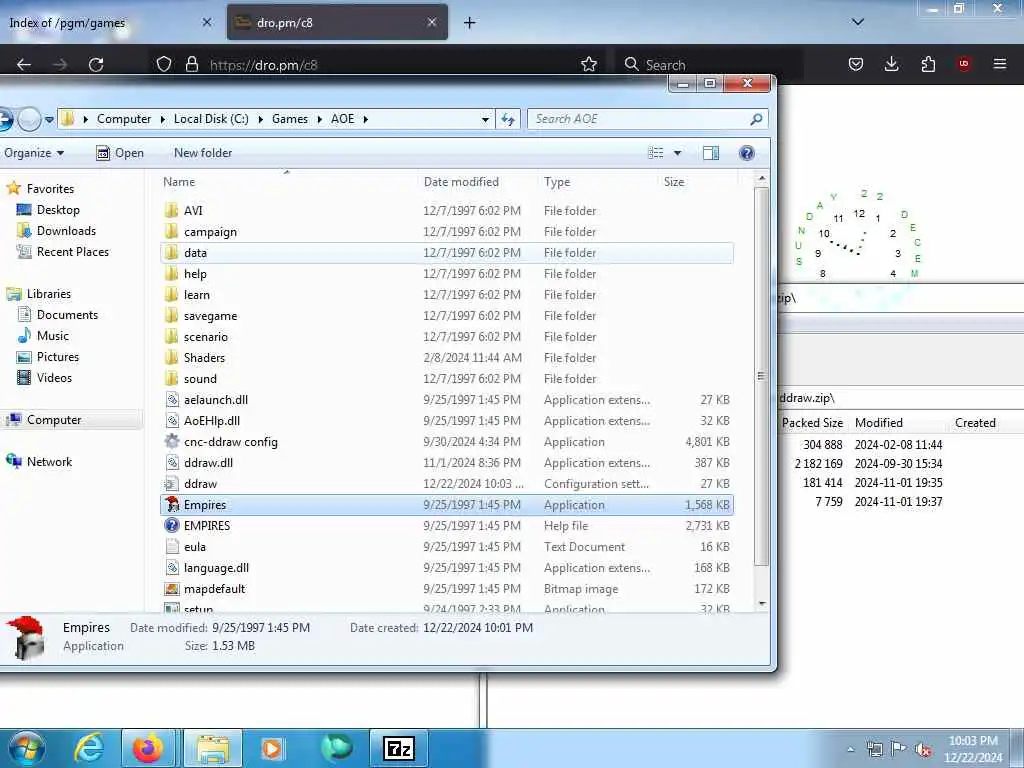Select the cnc-ddraw config gear icon
The image size is (1024, 768).
point(172,441)
